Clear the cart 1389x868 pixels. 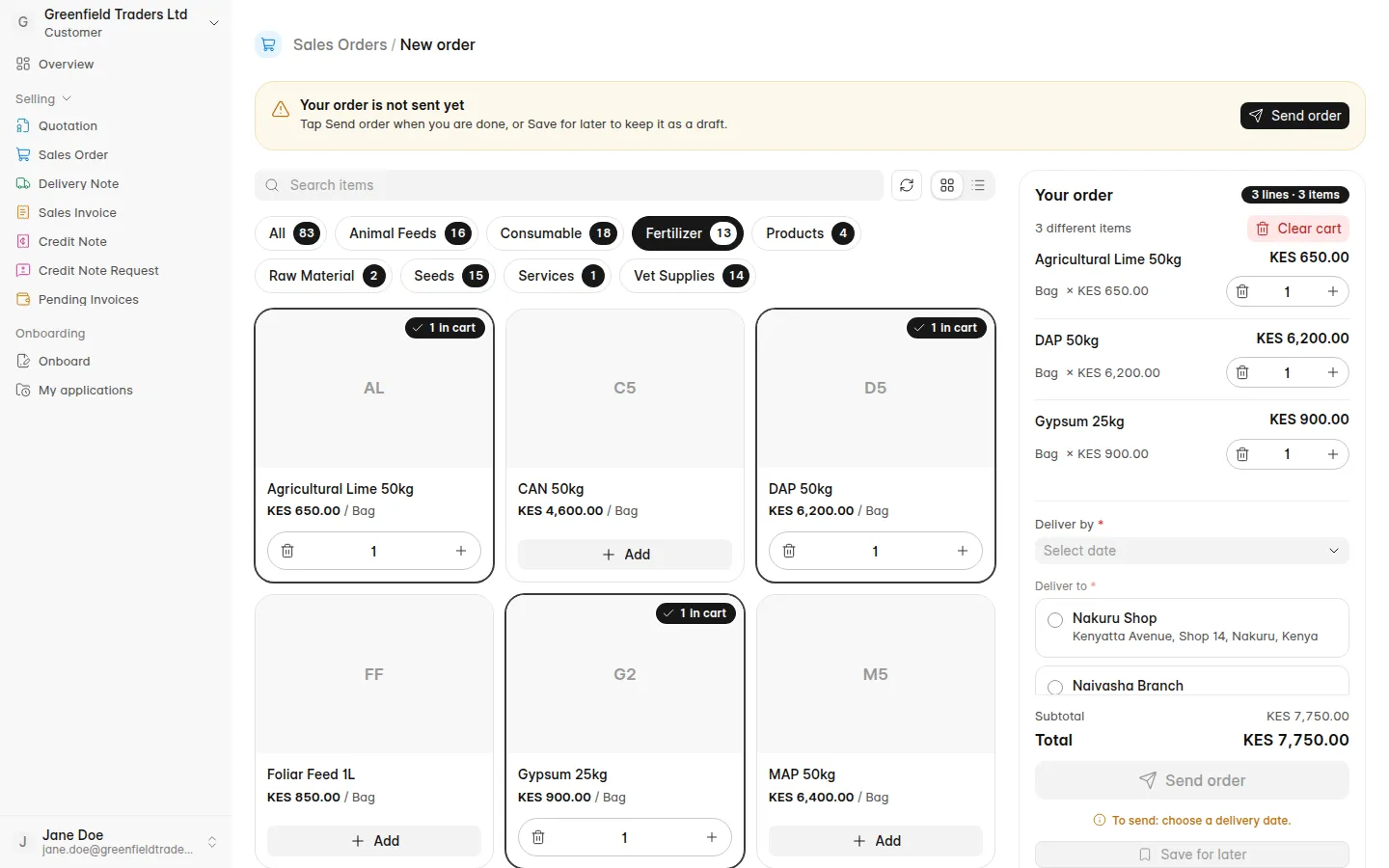coord(1298,229)
